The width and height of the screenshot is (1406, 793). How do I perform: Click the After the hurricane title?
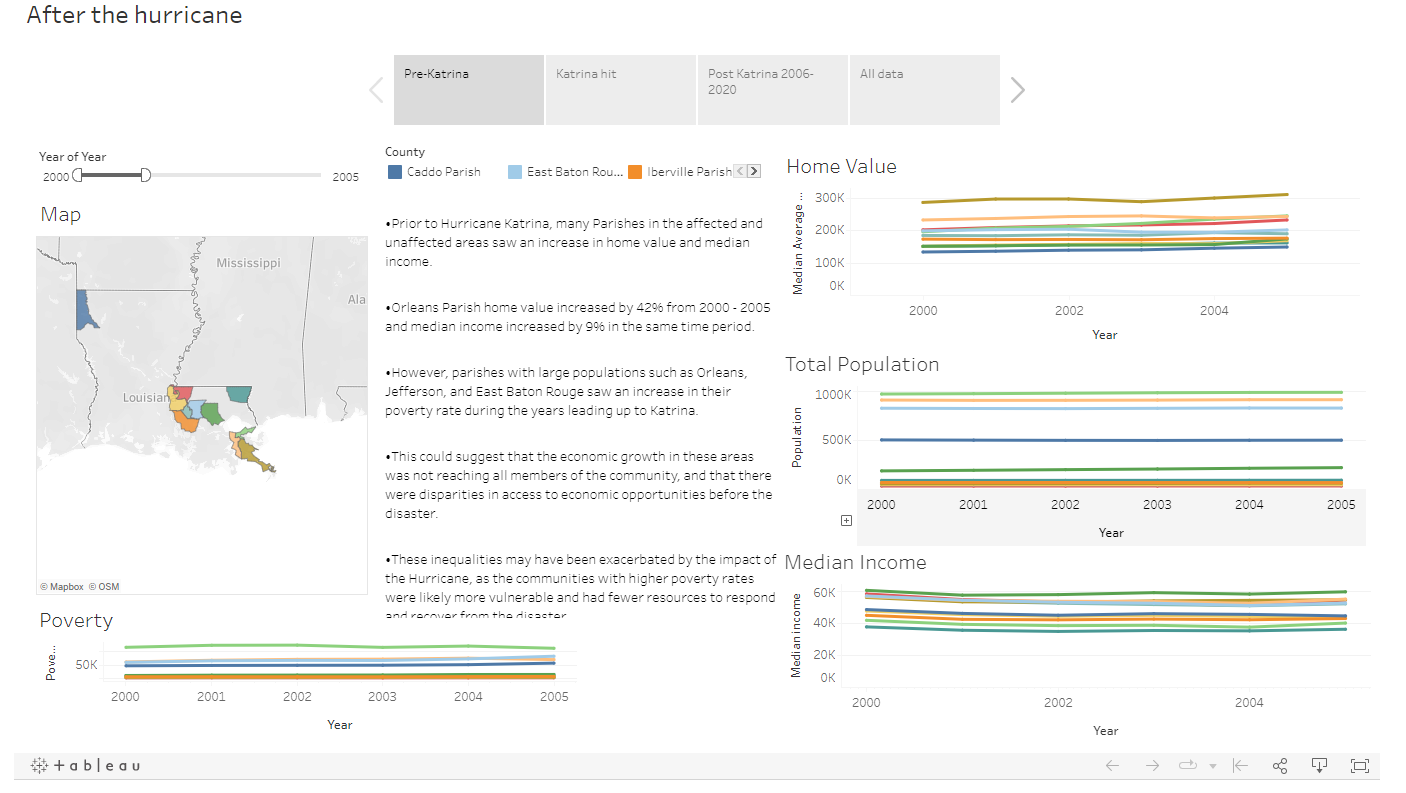(x=134, y=15)
